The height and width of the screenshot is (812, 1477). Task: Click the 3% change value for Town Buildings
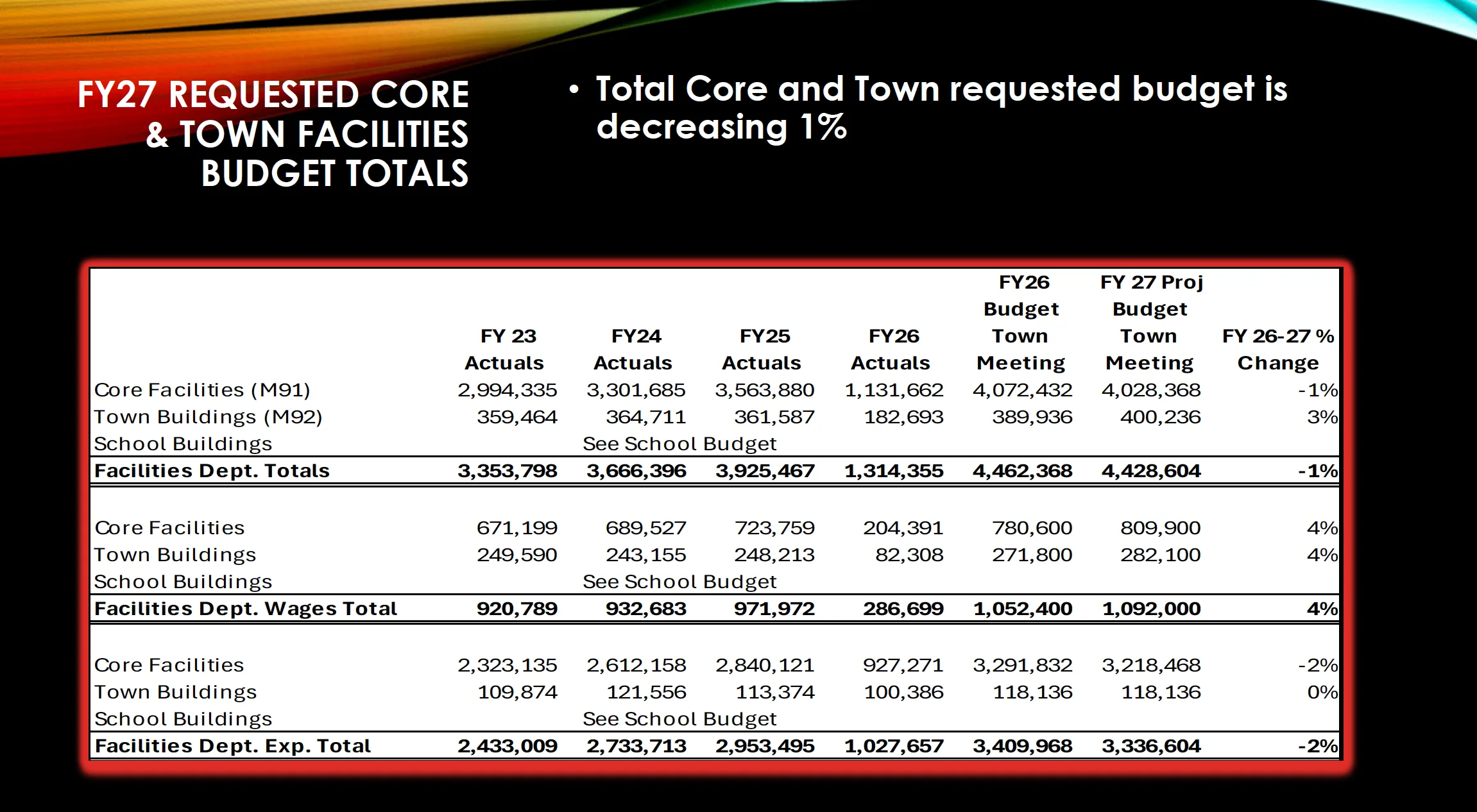pos(1322,417)
